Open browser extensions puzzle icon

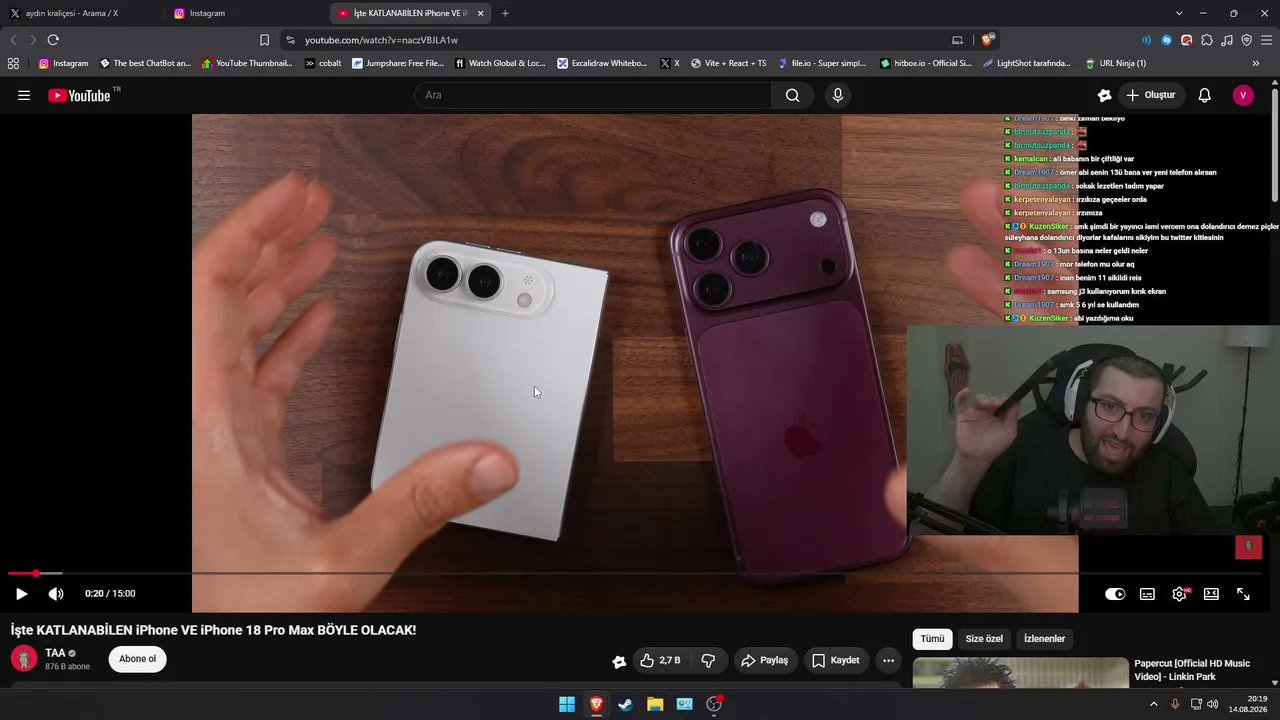coord(1206,40)
